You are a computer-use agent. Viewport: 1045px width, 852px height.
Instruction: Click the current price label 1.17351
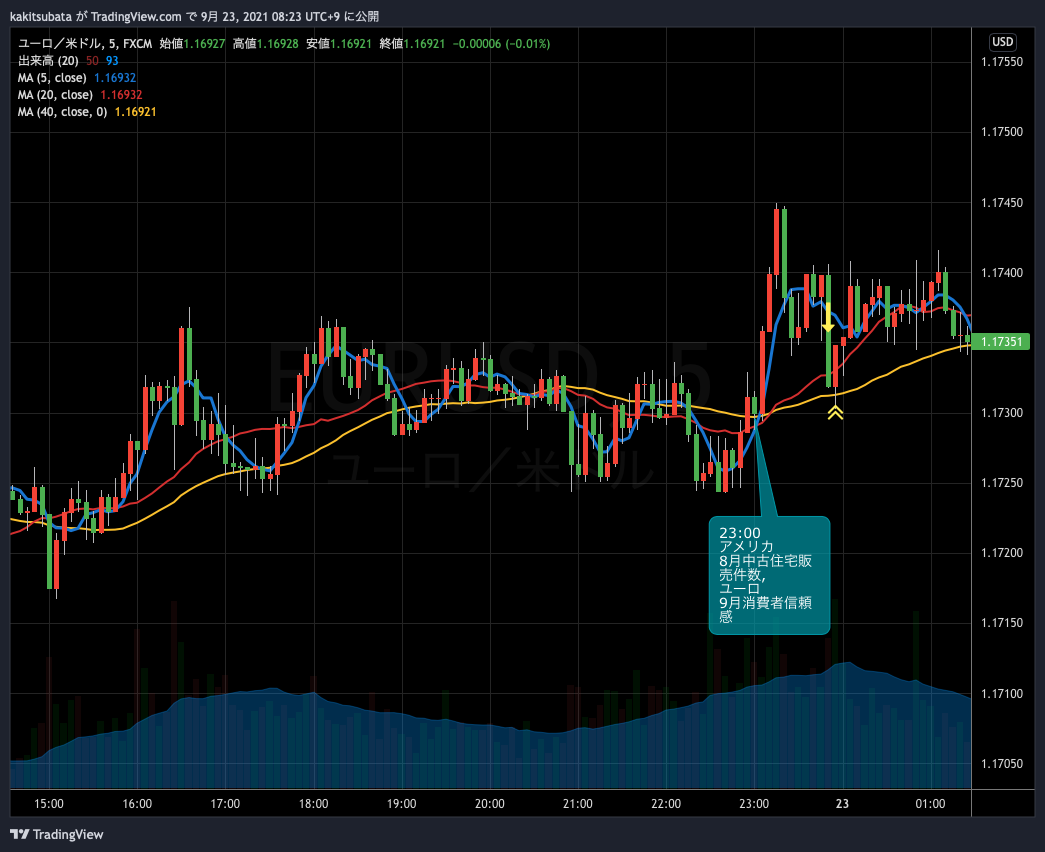pos(1001,342)
